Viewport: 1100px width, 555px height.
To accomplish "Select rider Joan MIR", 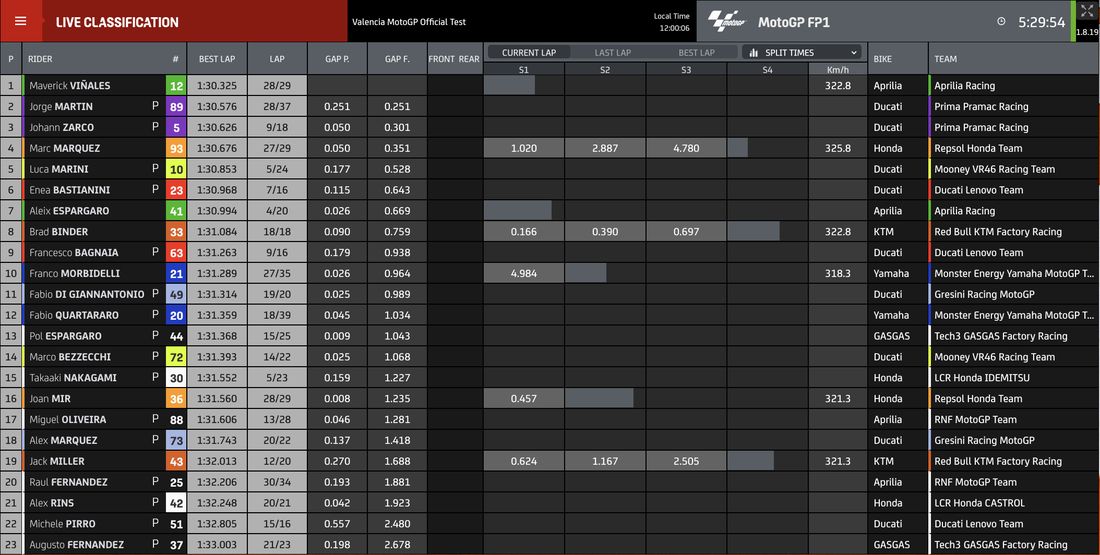I will 50,399.
